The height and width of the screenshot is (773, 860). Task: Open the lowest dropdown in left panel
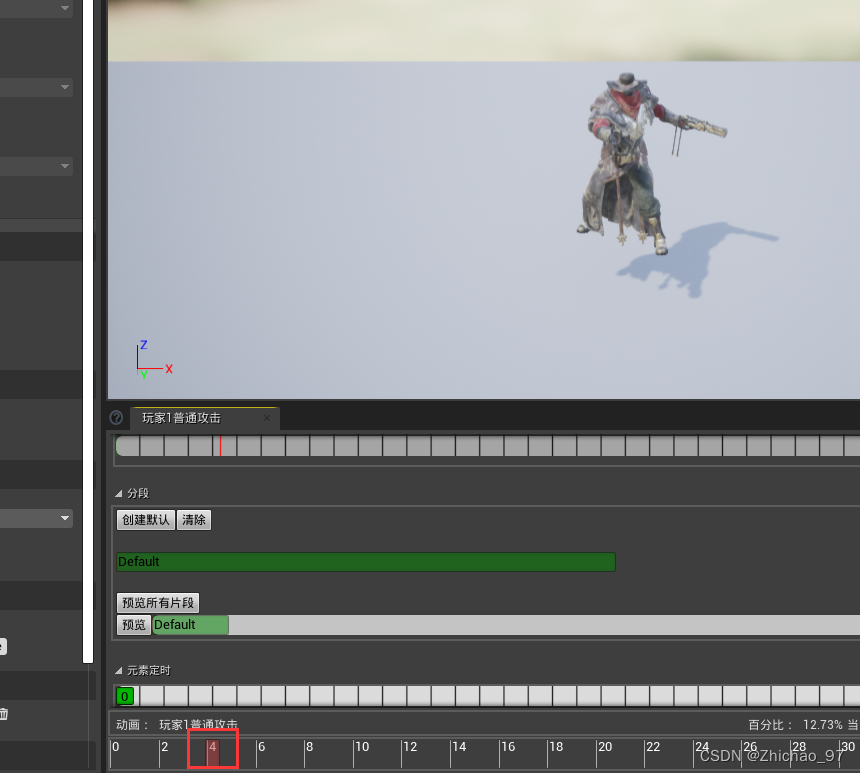pos(65,518)
